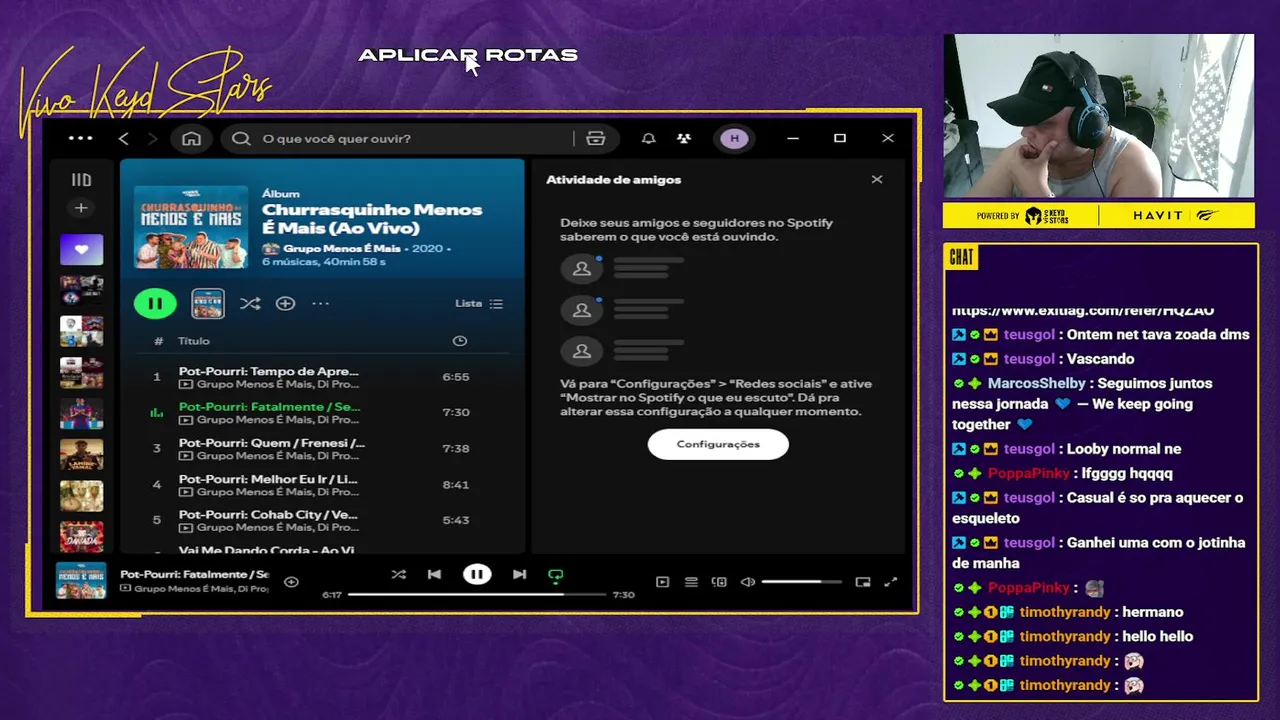The image size is (1280, 720).
Task: Enable shuffle for this album
Action: pos(250,303)
